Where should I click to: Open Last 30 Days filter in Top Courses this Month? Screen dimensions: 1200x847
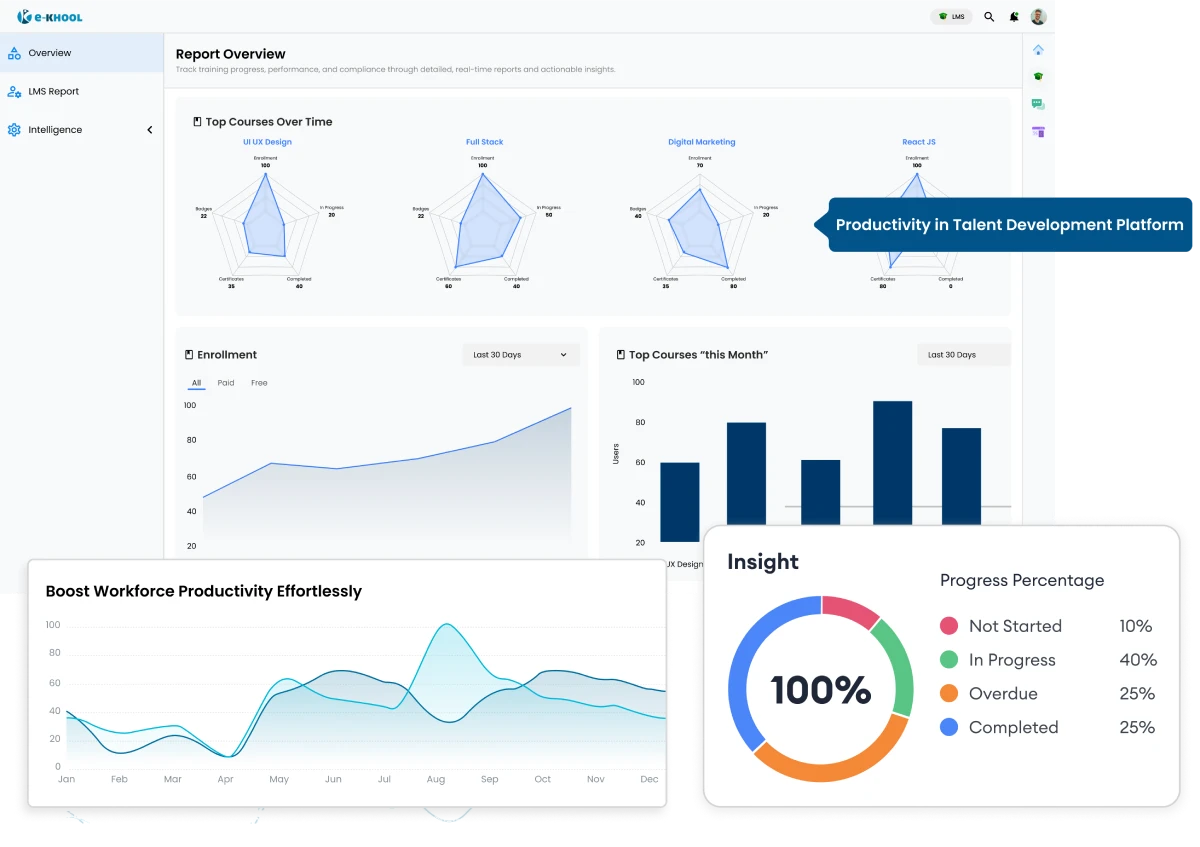[x=962, y=354]
